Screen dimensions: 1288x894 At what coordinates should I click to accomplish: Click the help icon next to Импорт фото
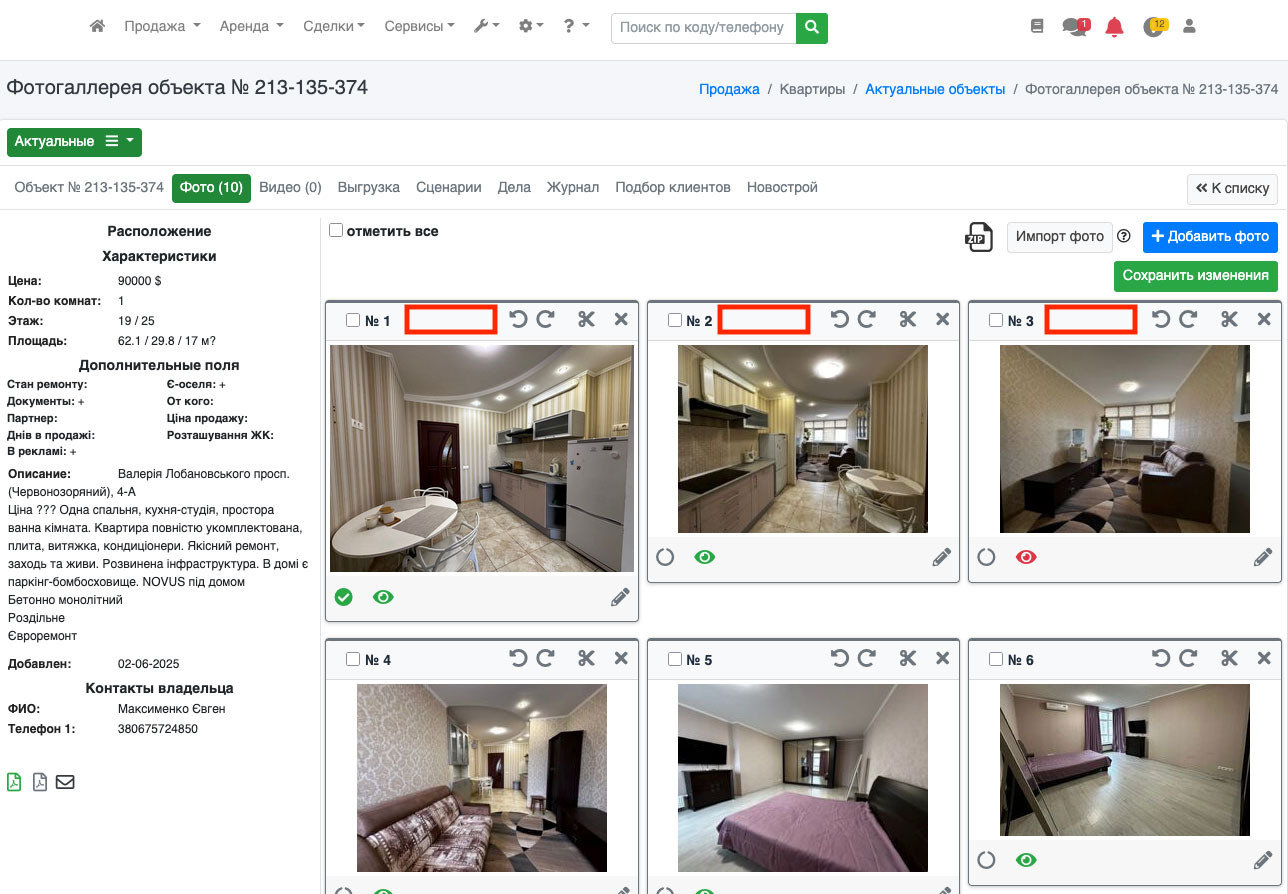[x=1124, y=237]
